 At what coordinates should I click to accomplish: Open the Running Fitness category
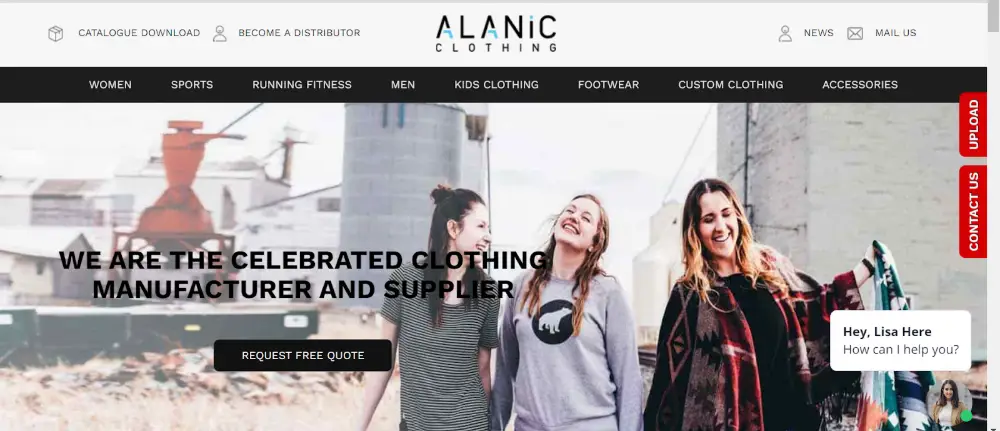tap(302, 85)
